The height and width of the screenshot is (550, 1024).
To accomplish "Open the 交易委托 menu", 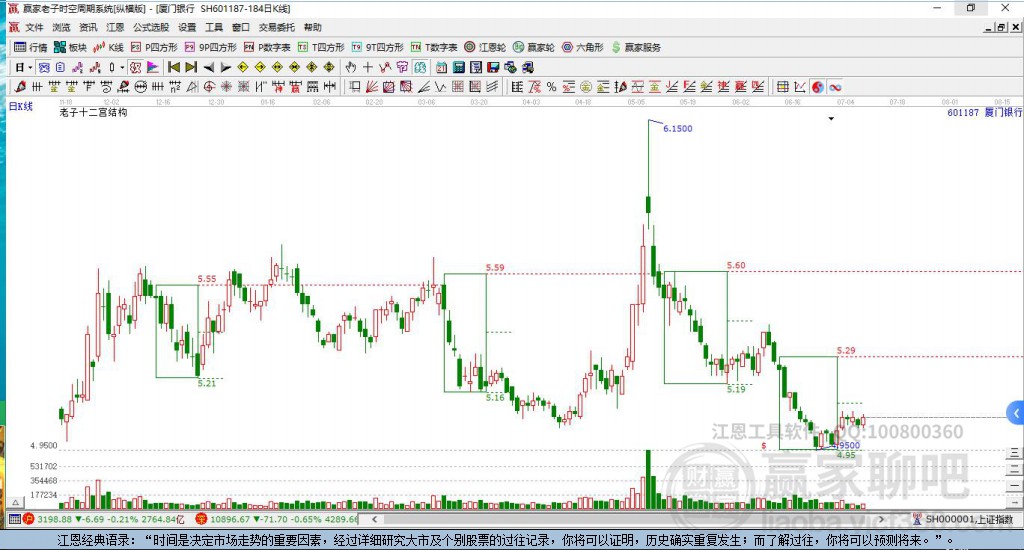I will click(276, 28).
